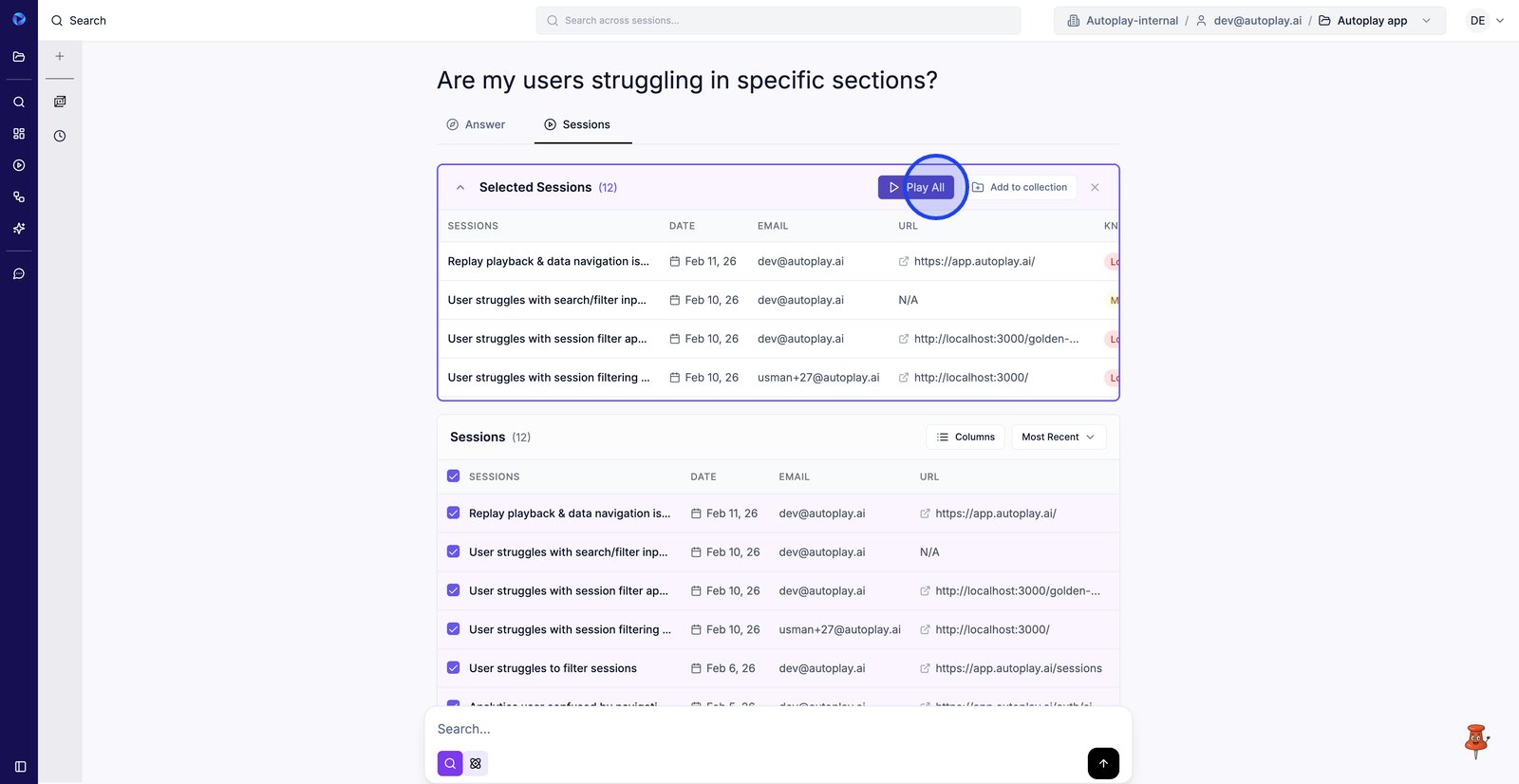Click the chat bubble icon in sidebar
The width and height of the screenshot is (1519, 784).
pos(18,274)
